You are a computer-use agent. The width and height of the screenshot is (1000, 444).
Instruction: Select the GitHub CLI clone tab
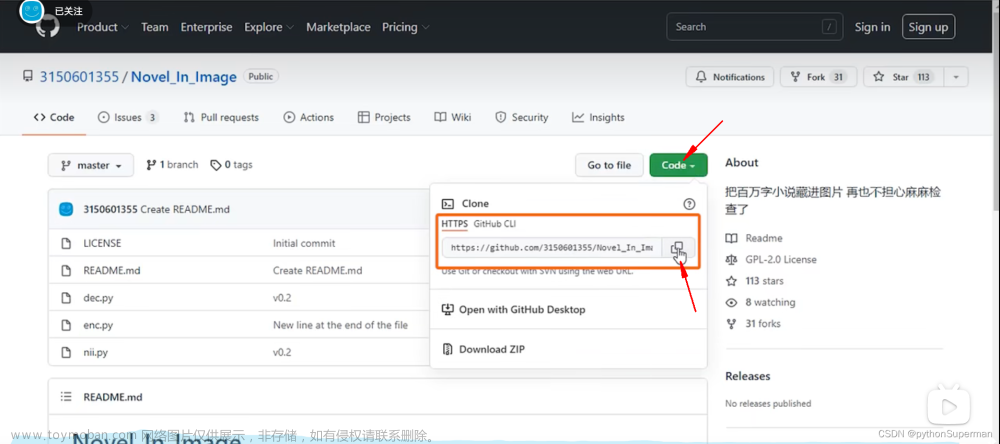pyautogui.click(x=495, y=224)
